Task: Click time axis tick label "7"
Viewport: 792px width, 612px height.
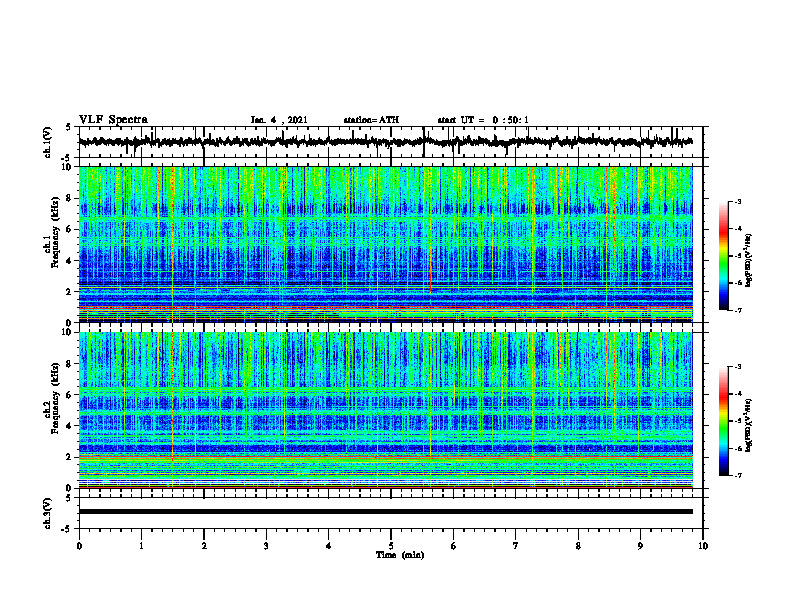Action: (516, 546)
